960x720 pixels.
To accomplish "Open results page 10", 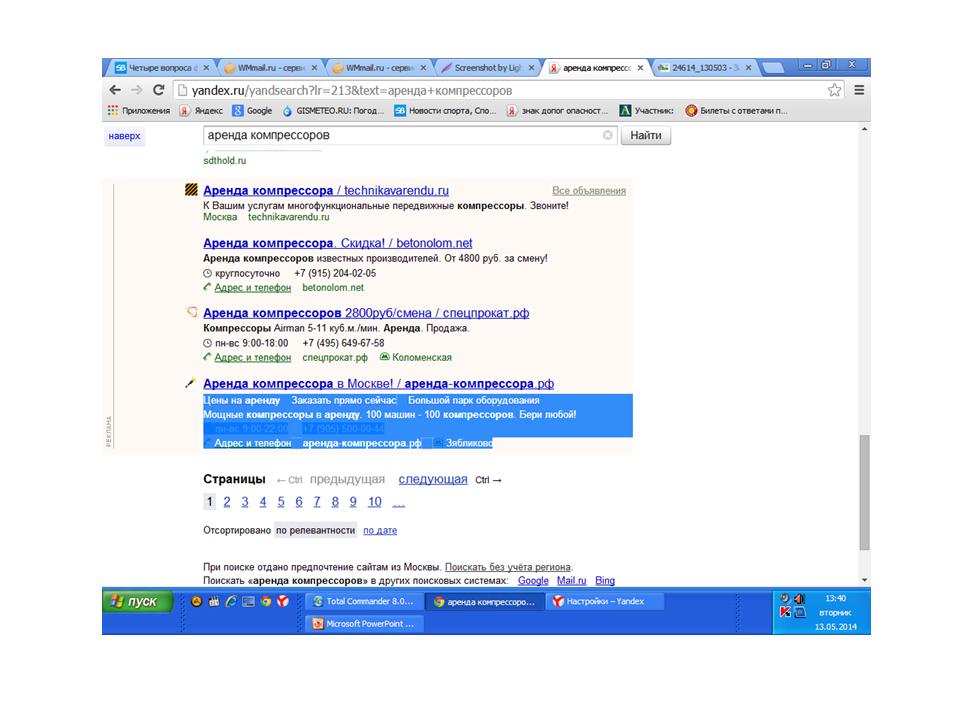I will [375, 502].
